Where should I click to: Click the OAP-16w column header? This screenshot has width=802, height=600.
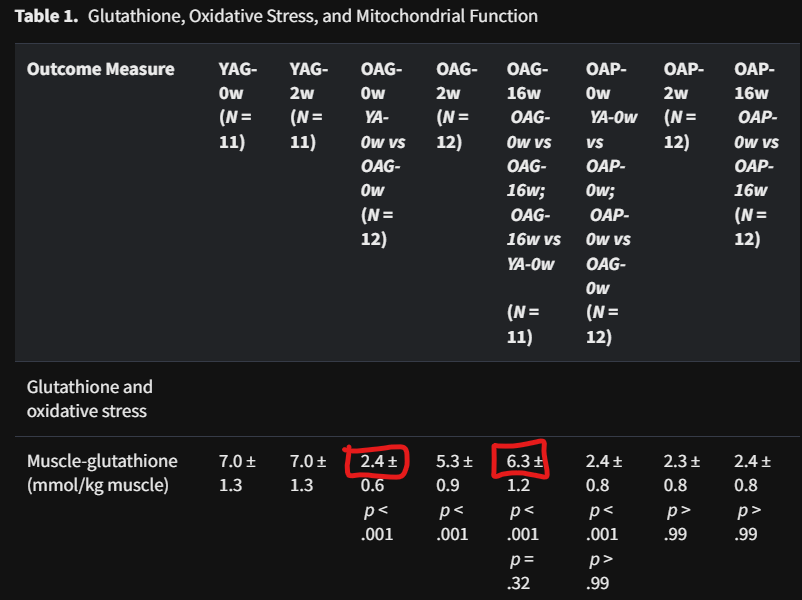[x=756, y=154]
